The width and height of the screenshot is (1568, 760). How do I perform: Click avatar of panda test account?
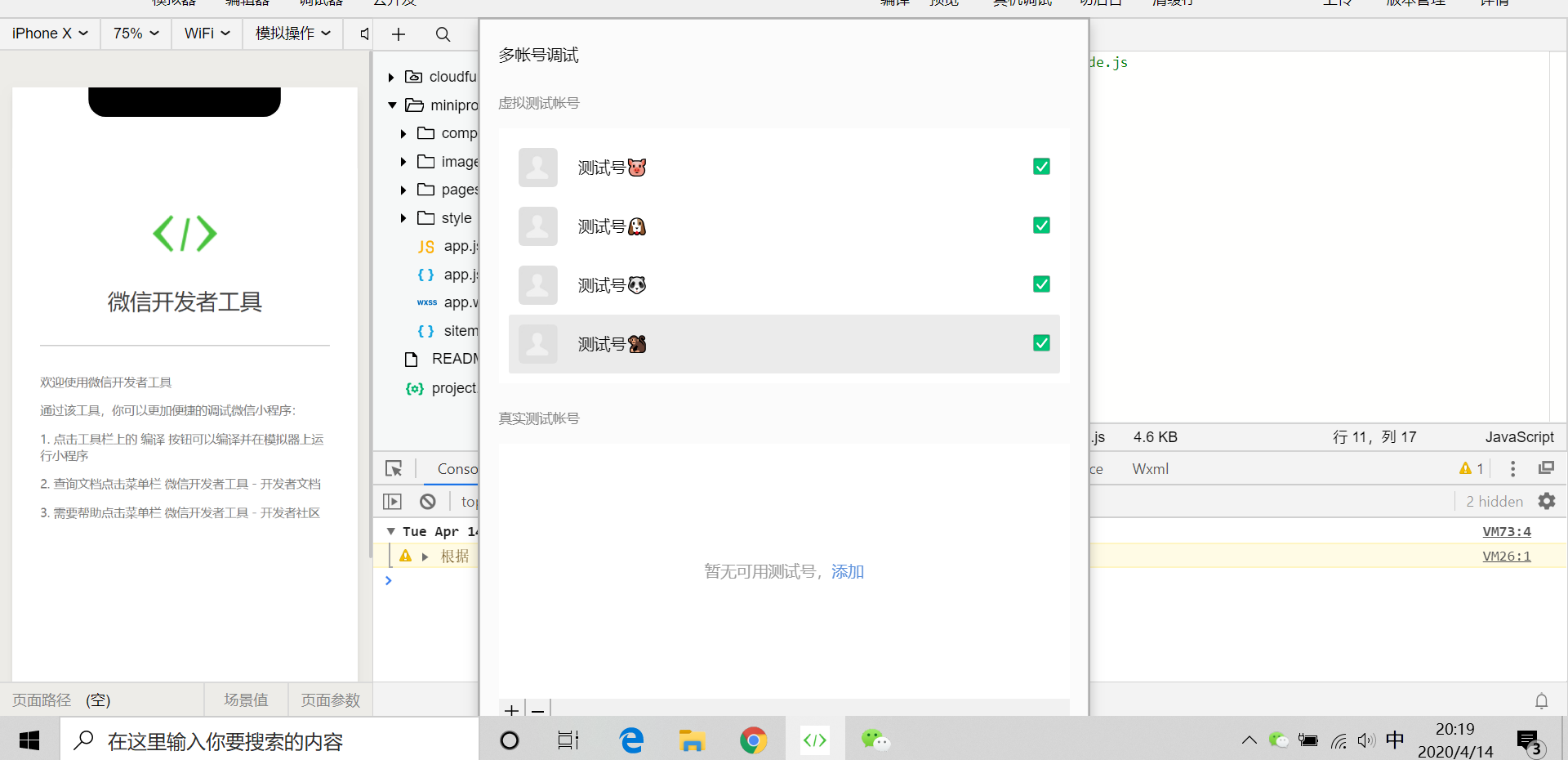538,285
